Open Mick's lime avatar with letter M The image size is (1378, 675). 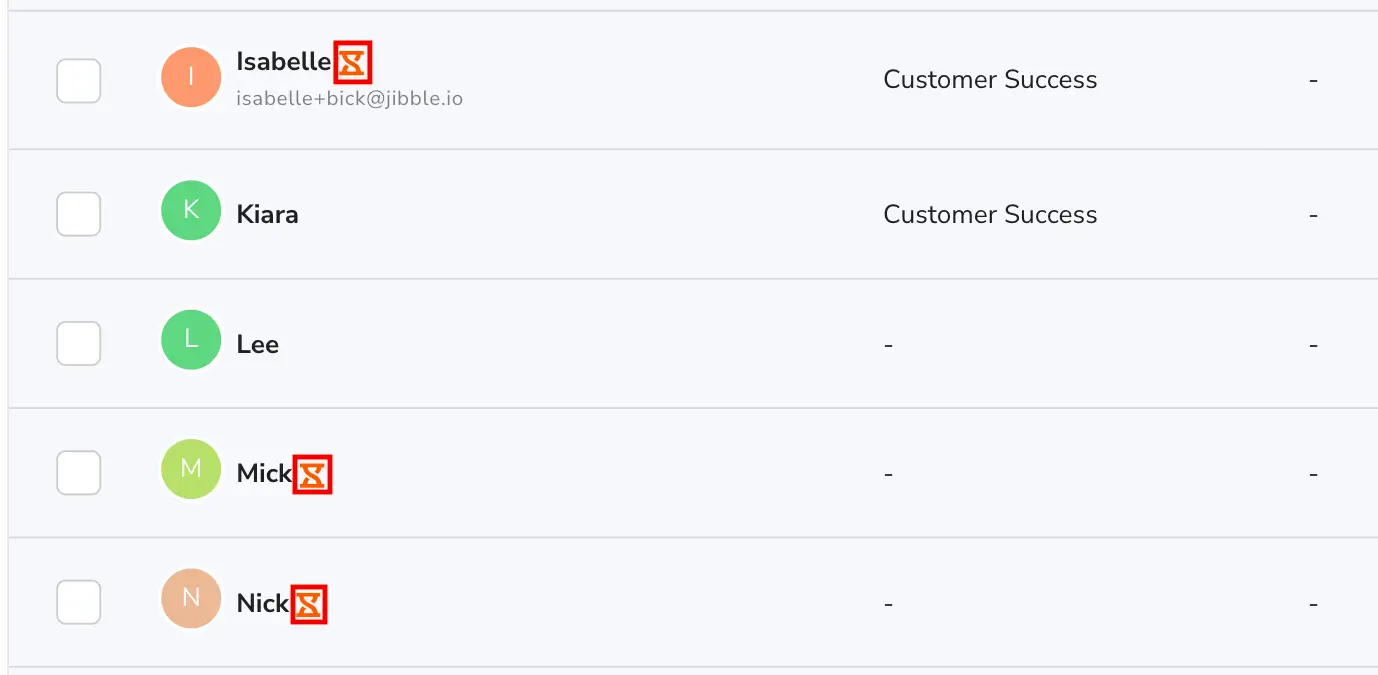(191, 469)
